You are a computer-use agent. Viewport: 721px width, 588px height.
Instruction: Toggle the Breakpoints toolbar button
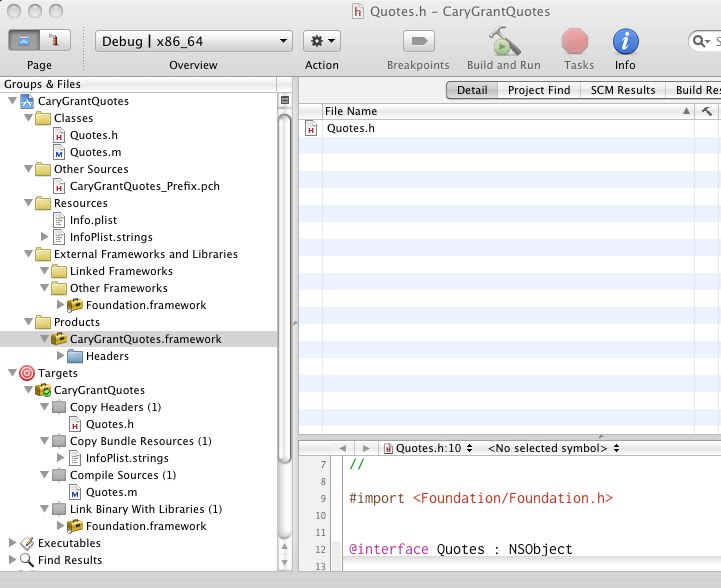[x=418, y=41]
